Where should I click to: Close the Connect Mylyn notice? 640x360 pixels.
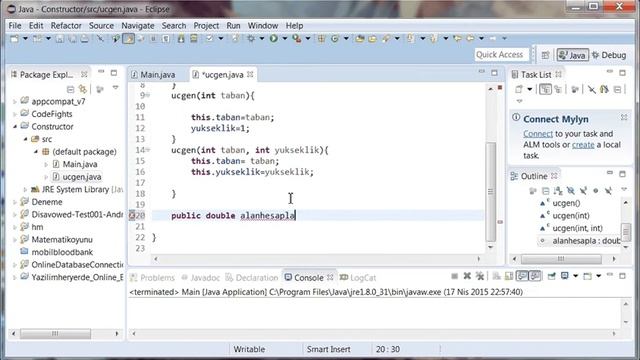624,118
